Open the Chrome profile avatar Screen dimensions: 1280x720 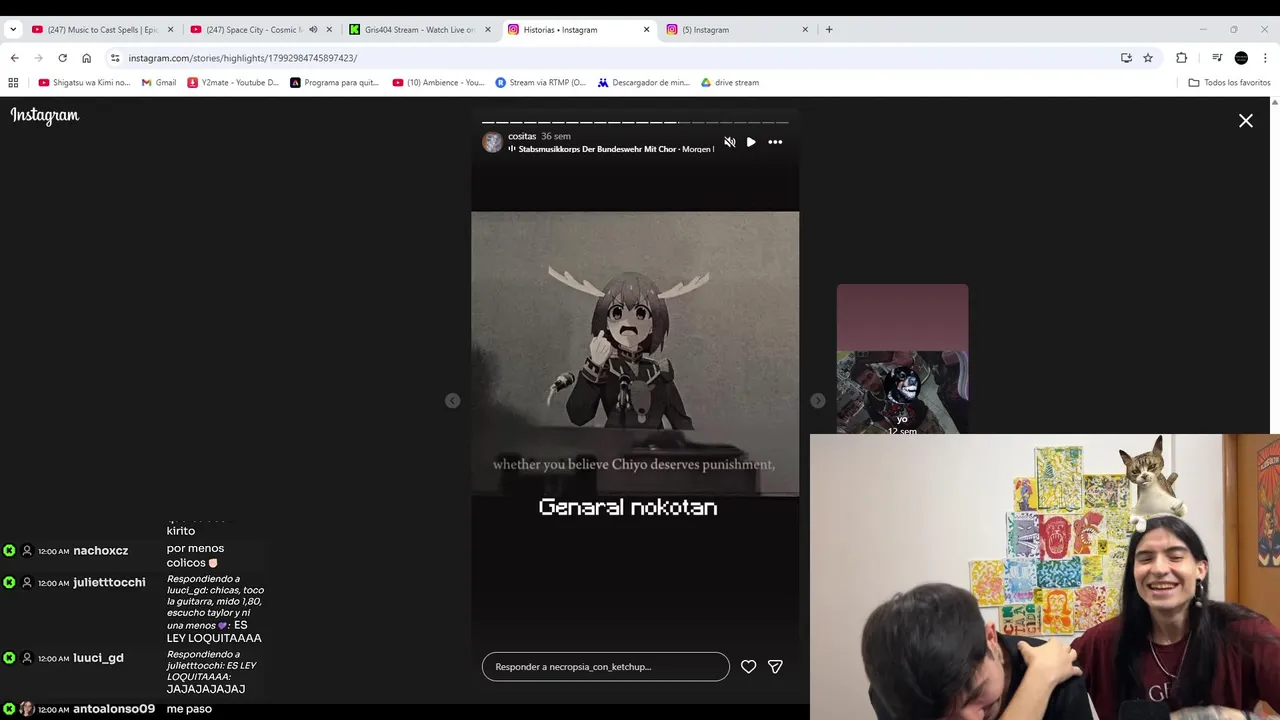point(1241,58)
